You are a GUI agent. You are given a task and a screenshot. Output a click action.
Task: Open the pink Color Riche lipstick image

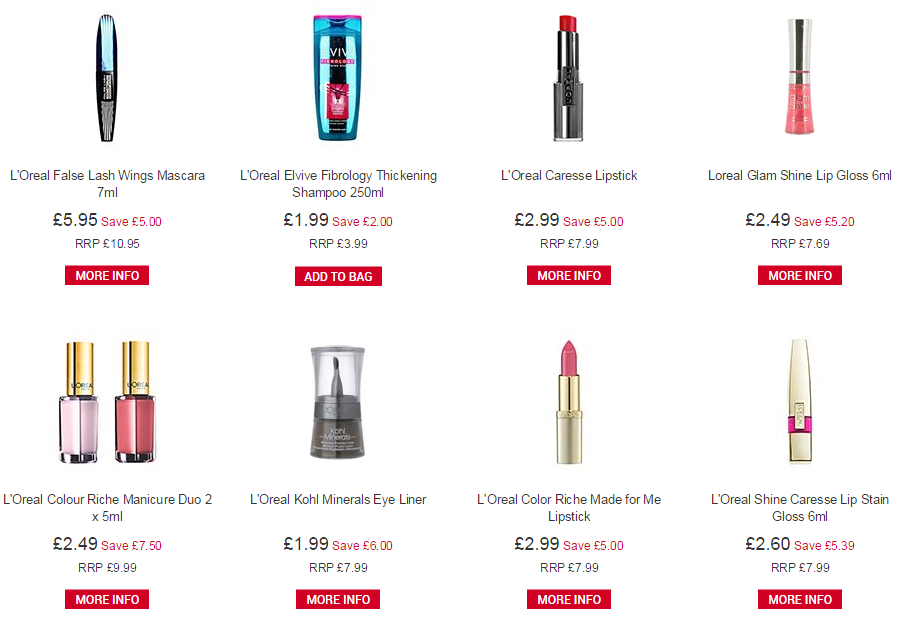coord(569,402)
